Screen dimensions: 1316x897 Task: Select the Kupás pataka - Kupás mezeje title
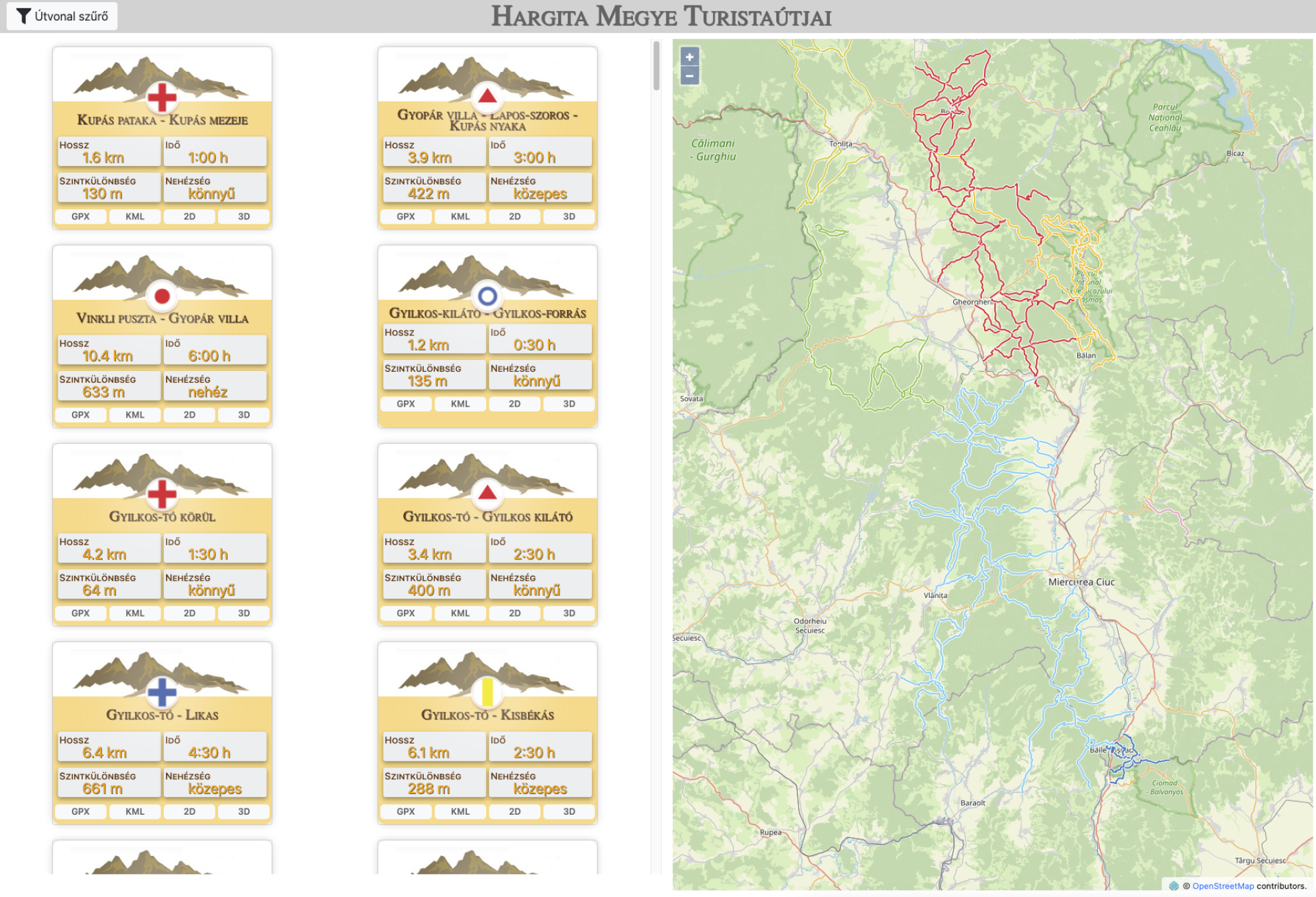[162, 120]
